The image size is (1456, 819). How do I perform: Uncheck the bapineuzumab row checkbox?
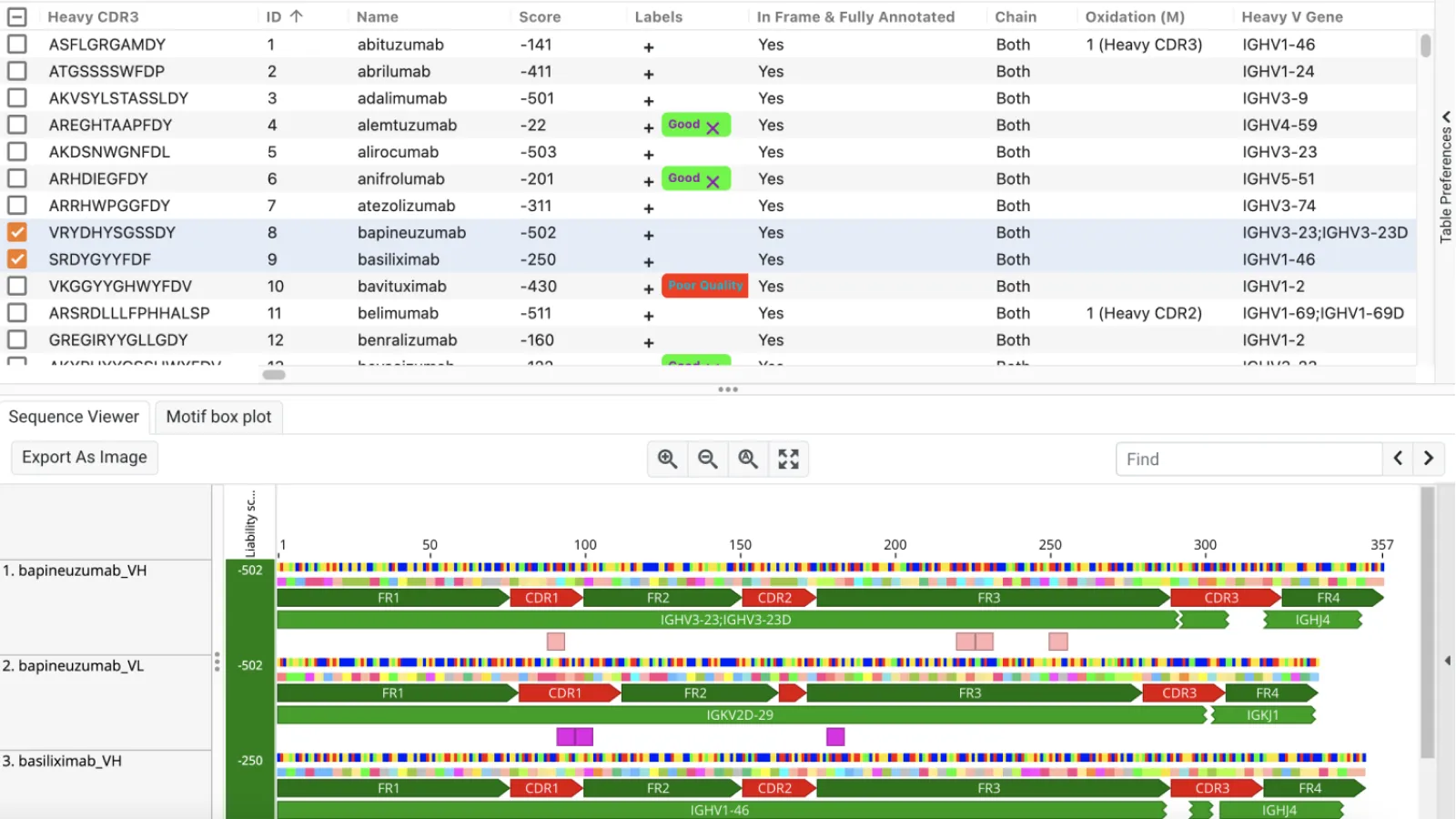(16, 232)
